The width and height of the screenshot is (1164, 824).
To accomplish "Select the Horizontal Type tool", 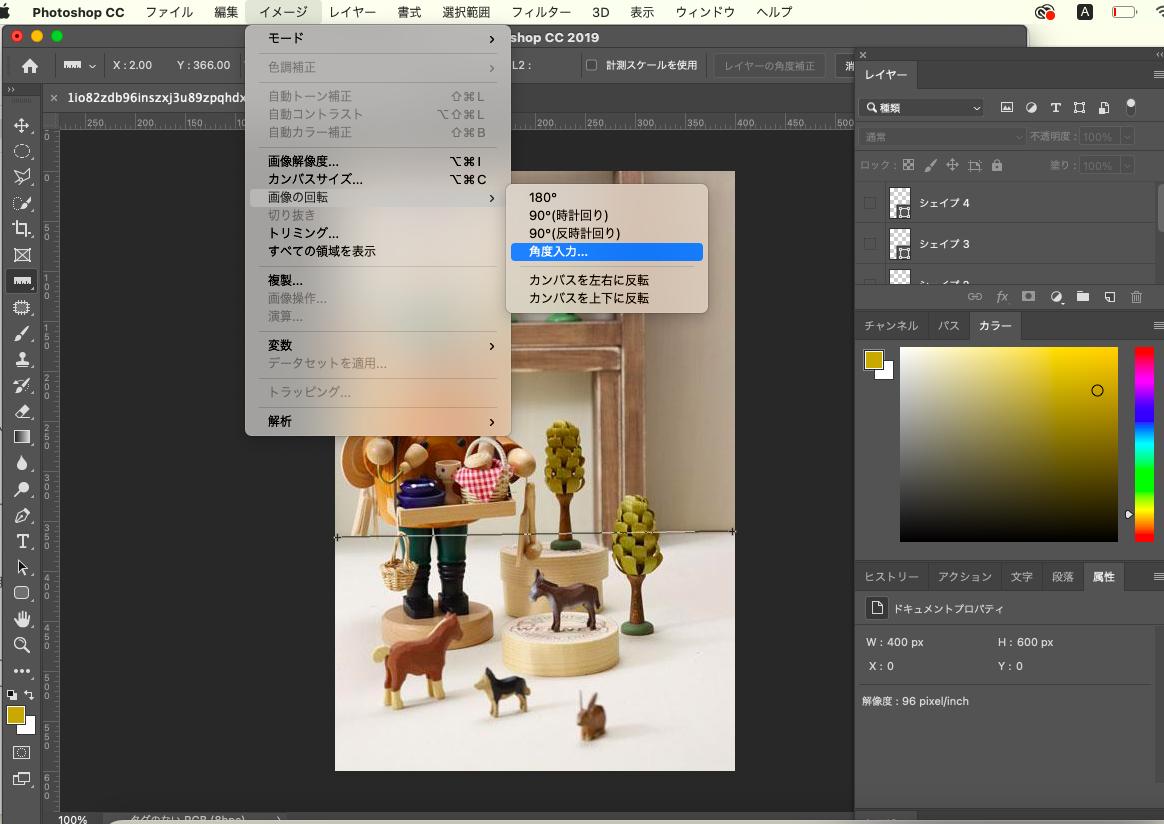I will pyautogui.click(x=22, y=541).
